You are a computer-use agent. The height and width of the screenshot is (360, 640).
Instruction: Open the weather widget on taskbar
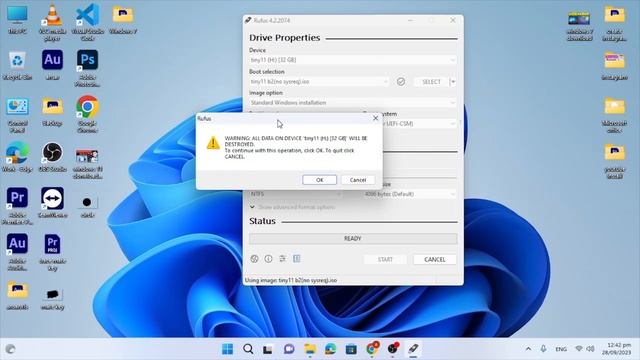pos(11,349)
